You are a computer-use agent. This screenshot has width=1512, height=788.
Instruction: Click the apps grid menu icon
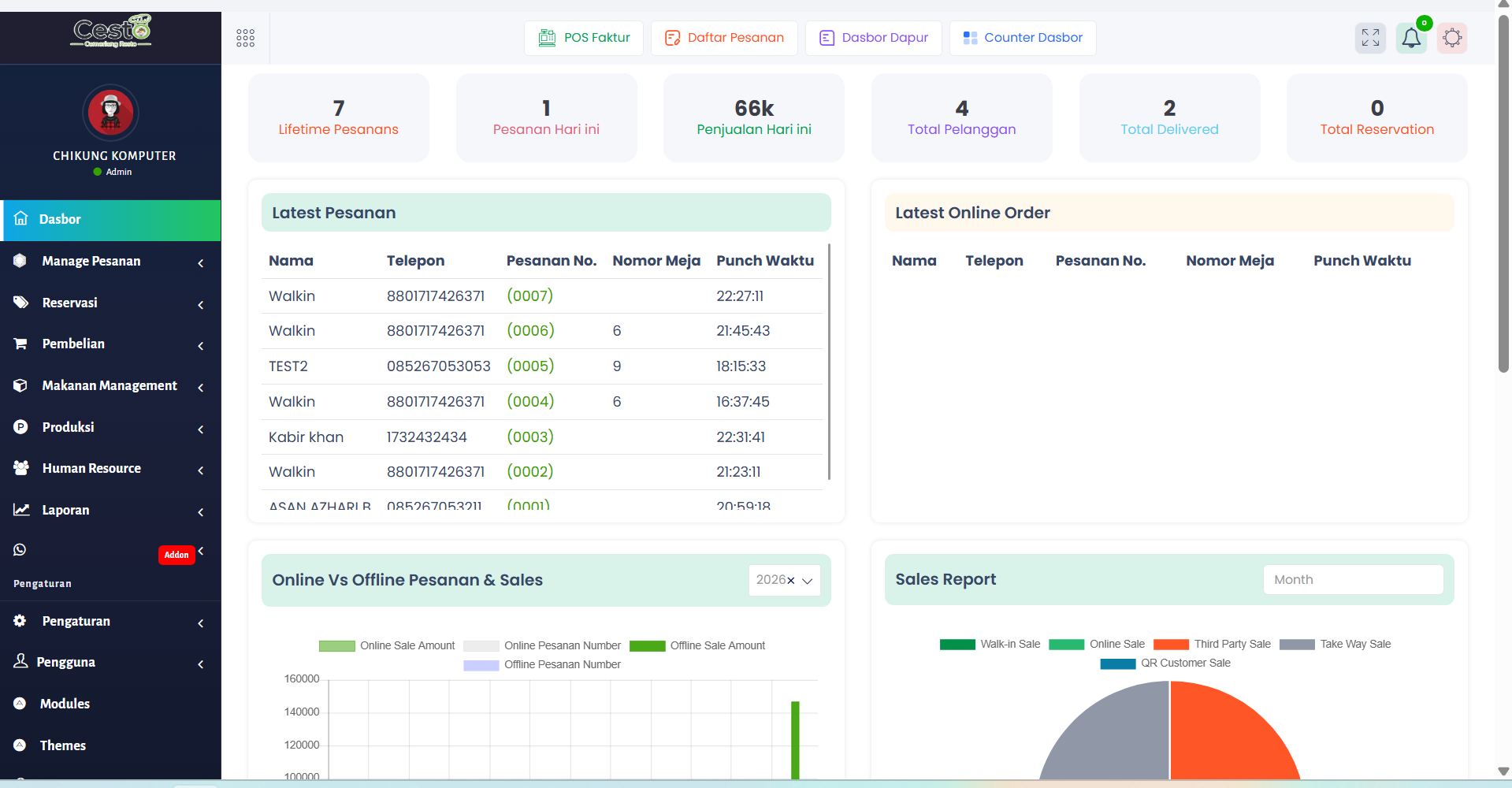click(x=245, y=38)
